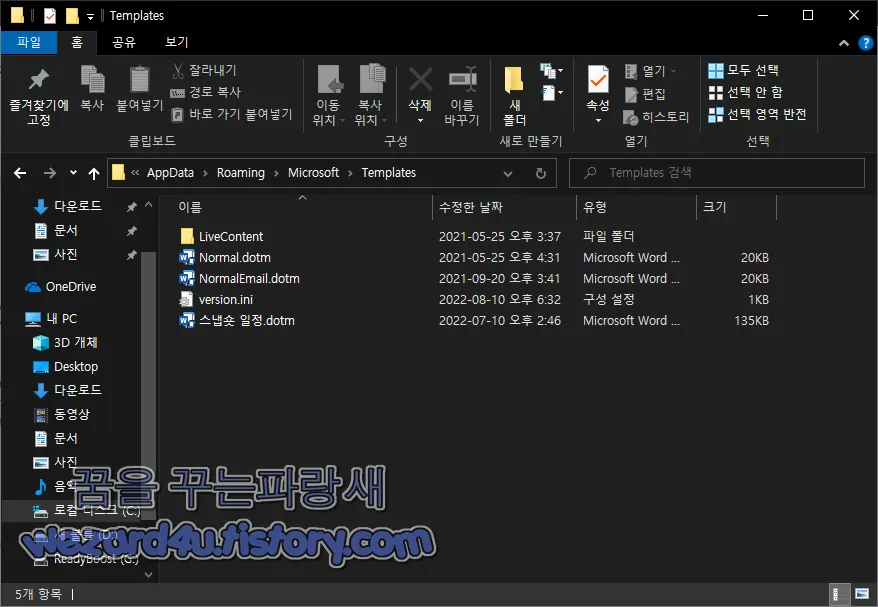Image resolution: width=878 pixels, height=607 pixels.
Task: Open the File (파일) tab
Action: tap(29, 42)
